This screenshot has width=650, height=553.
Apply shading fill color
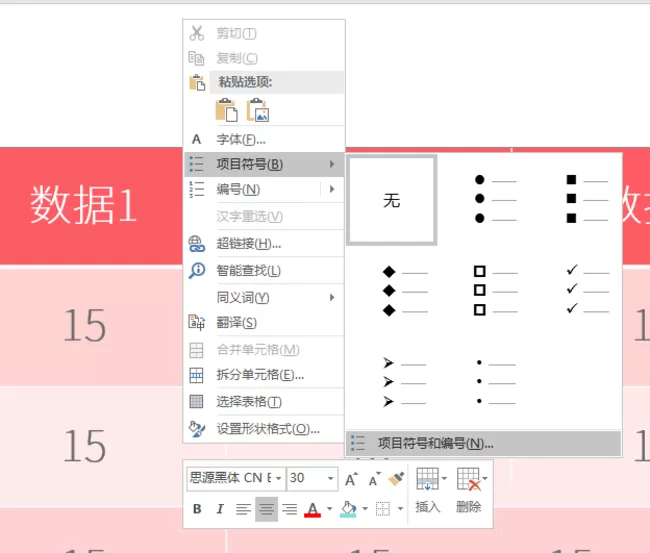[348, 509]
